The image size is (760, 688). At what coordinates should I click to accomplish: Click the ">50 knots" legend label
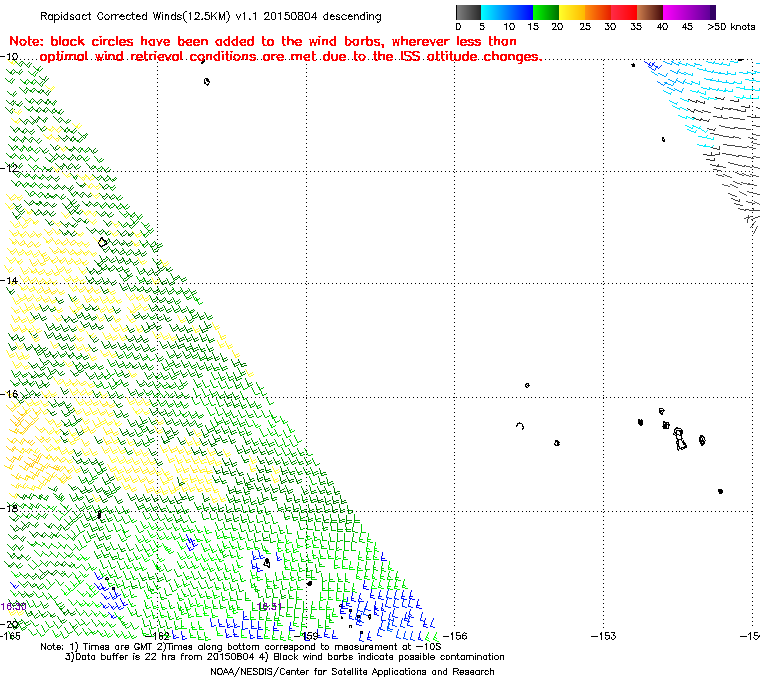coord(731,27)
